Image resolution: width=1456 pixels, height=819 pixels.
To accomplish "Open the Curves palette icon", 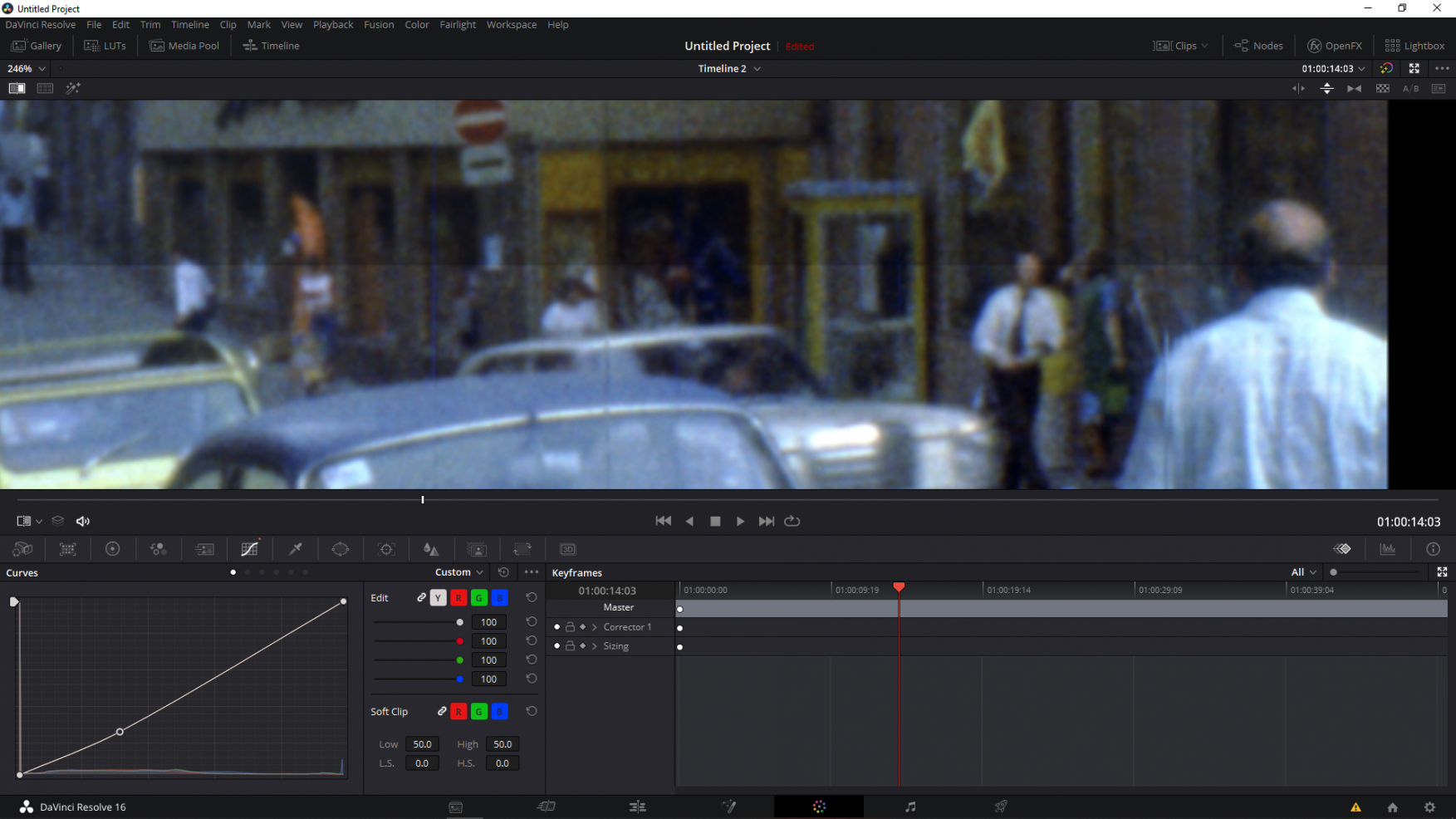I will pyautogui.click(x=249, y=549).
